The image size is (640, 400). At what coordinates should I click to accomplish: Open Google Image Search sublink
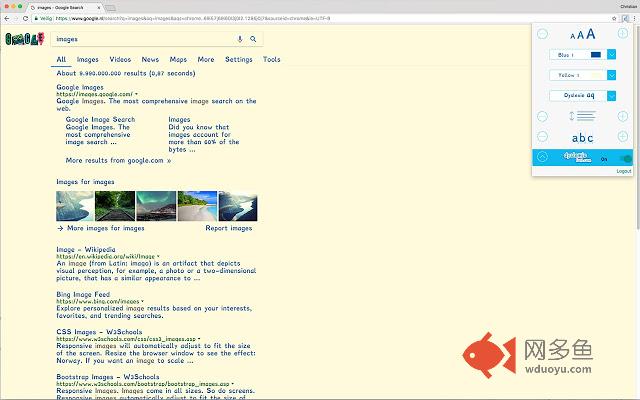point(100,120)
